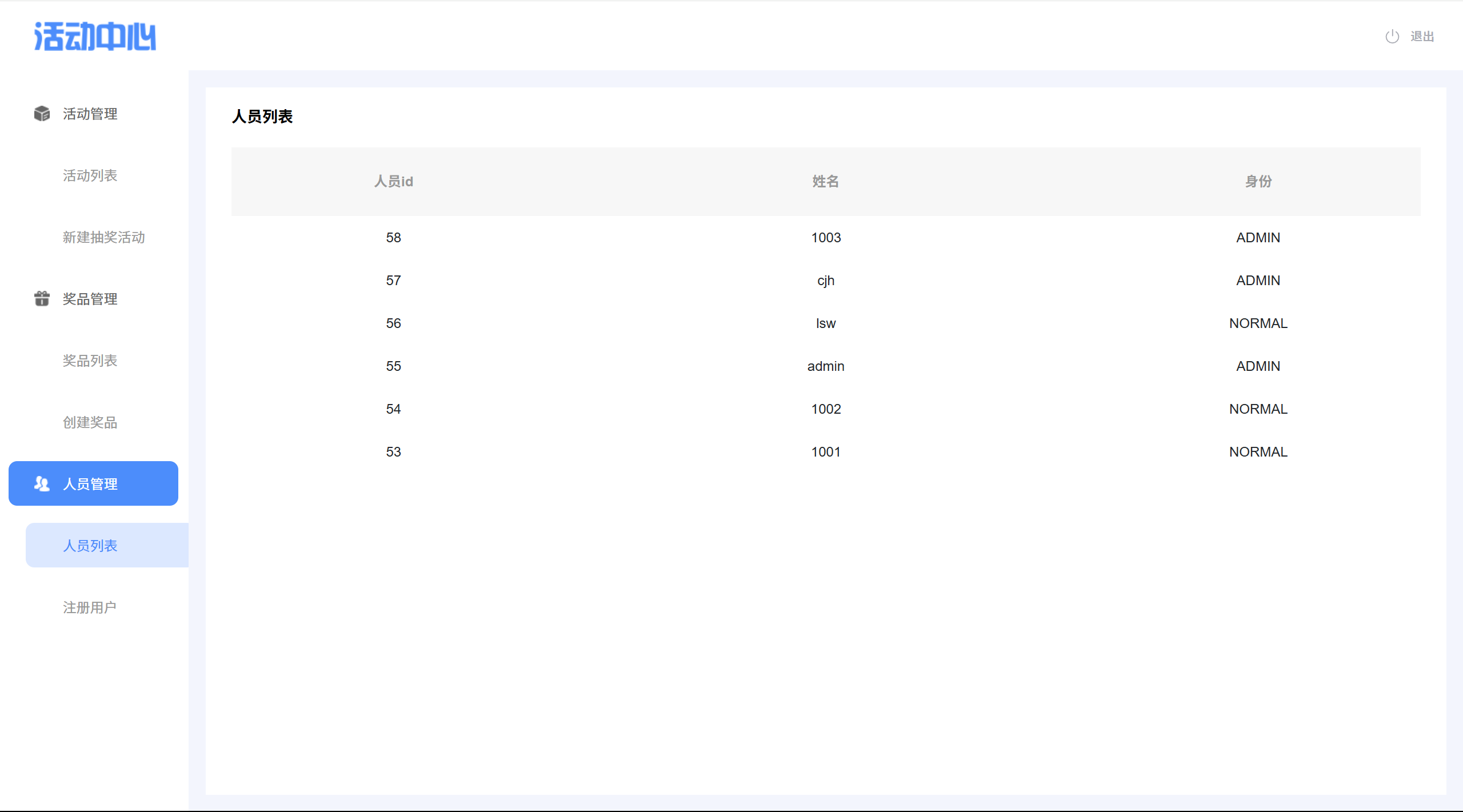Click the power icon beside 退出
This screenshot has height=812, width=1463.
1392,37
